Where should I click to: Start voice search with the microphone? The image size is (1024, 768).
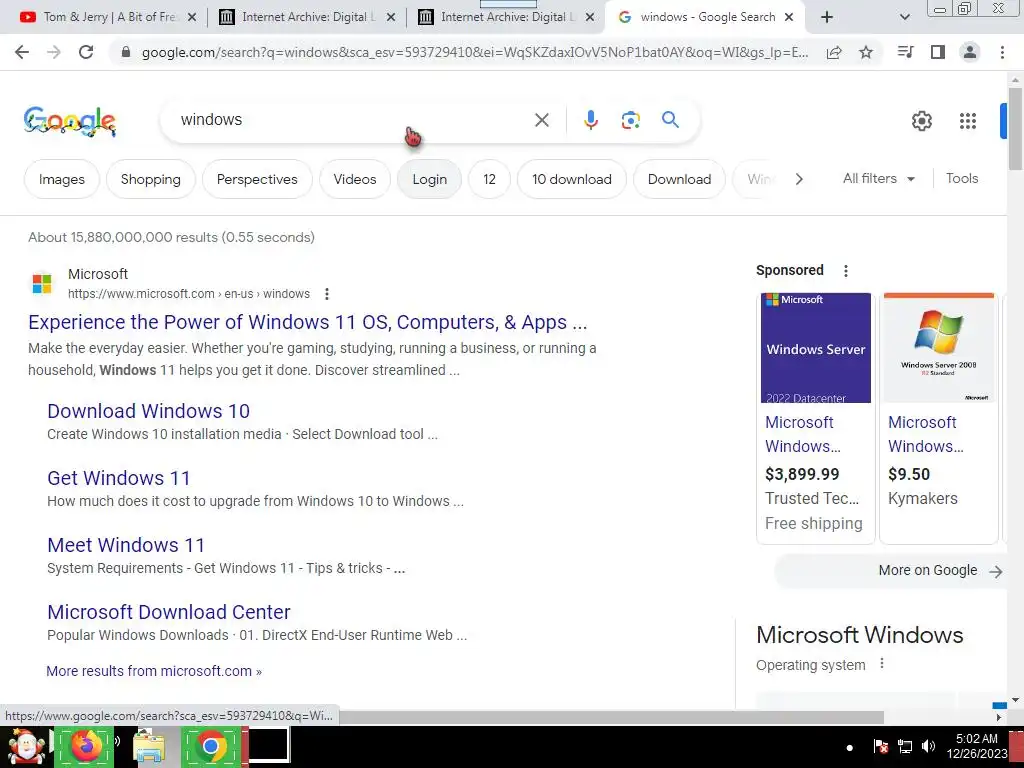pyautogui.click(x=590, y=120)
